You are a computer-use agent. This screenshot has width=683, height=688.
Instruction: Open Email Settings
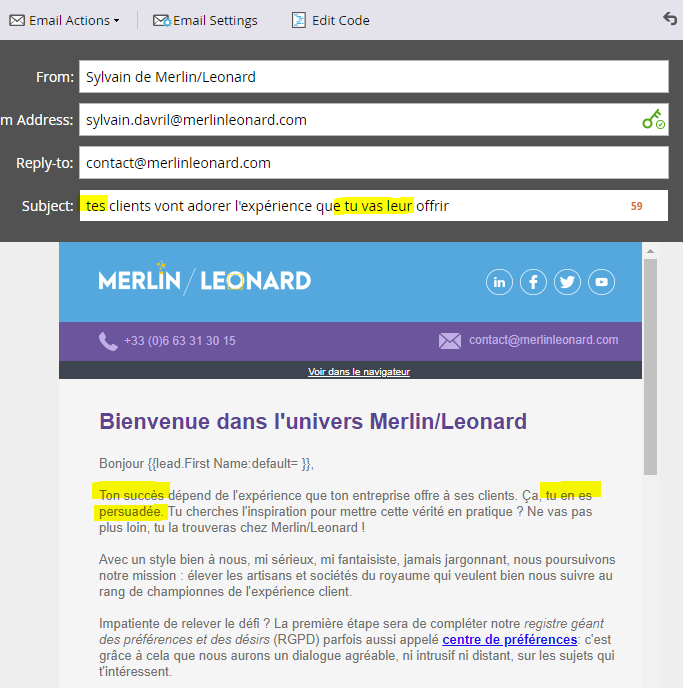click(x=205, y=21)
